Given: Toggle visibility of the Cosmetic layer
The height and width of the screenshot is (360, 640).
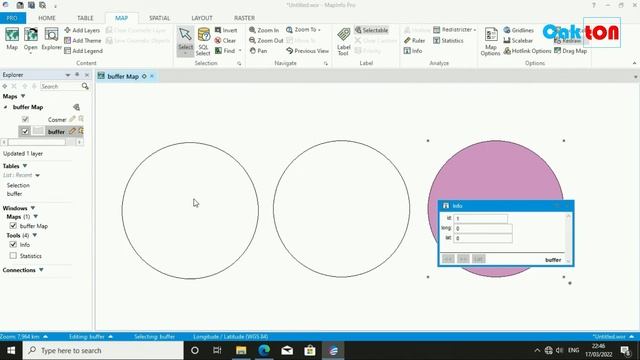Looking at the screenshot, I should click(x=25, y=119).
